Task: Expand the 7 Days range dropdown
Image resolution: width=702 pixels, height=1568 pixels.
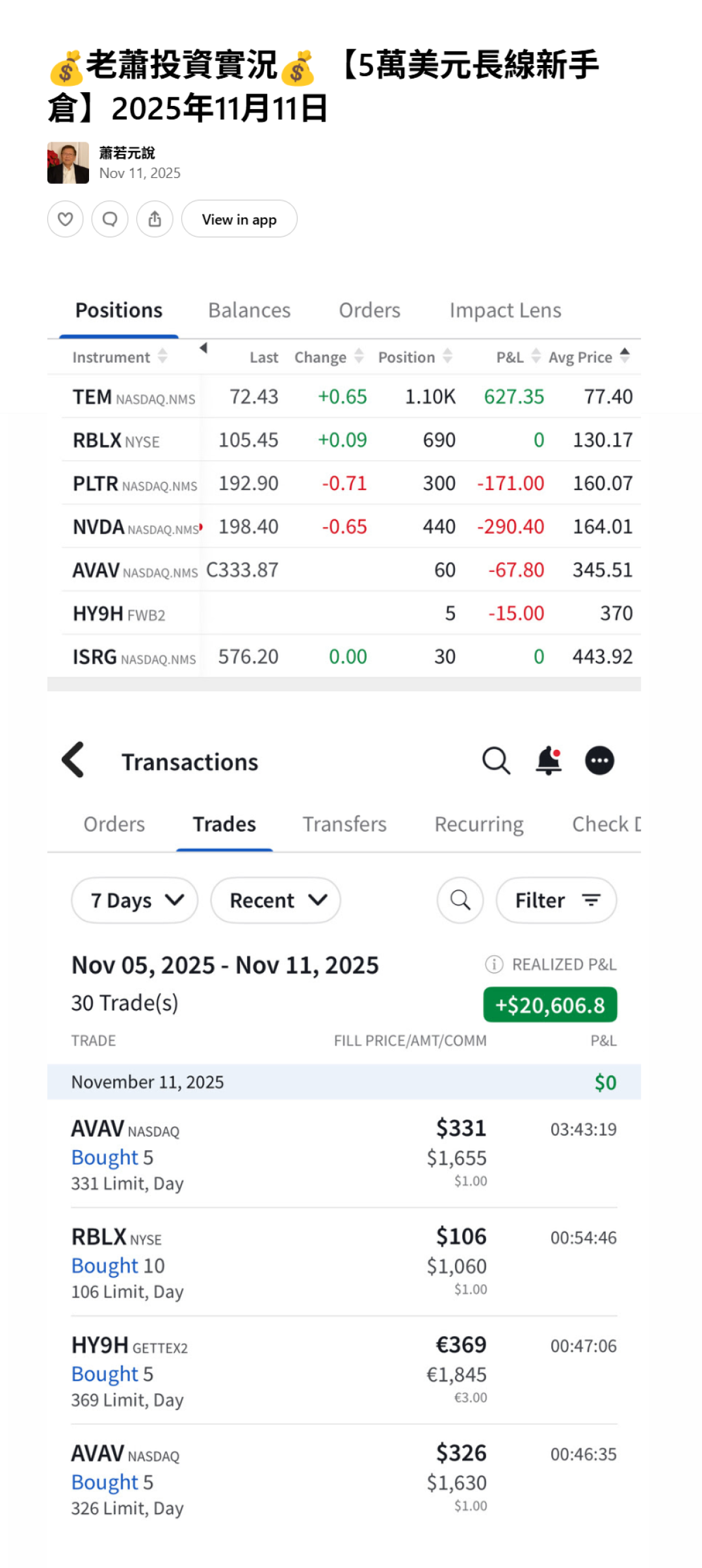Action: click(x=135, y=900)
